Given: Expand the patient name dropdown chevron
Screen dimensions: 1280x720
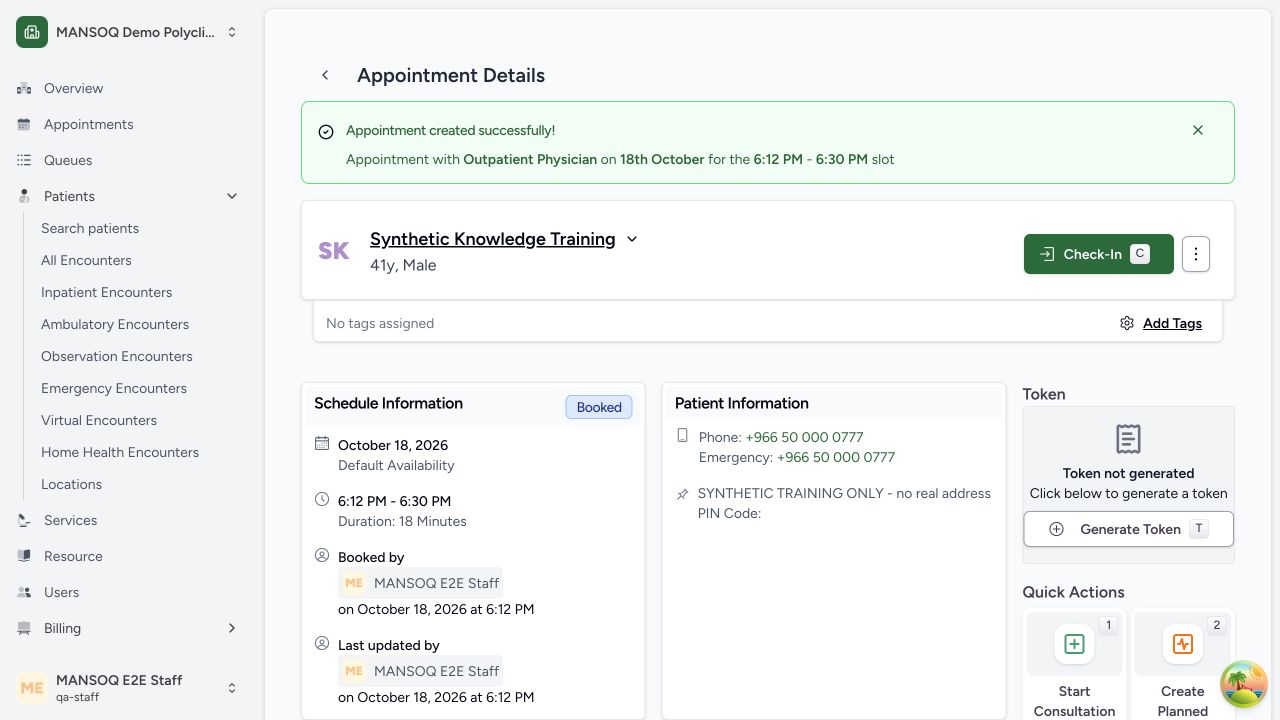Looking at the screenshot, I should pyautogui.click(x=632, y=239).
